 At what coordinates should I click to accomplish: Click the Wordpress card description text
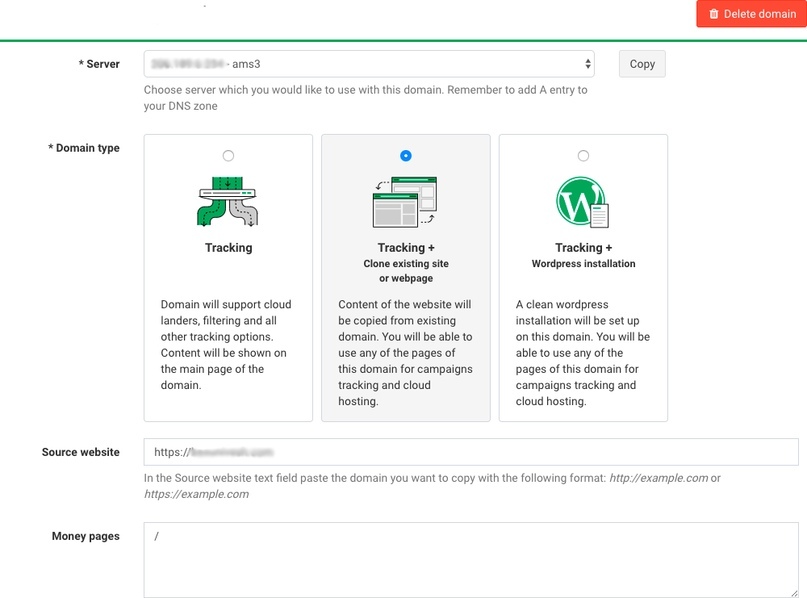pos(583,353)
